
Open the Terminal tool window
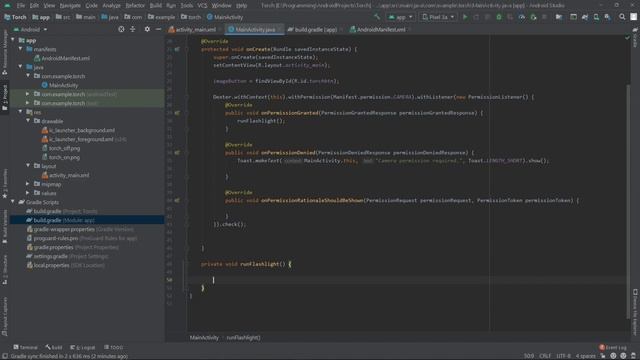[x=26, y=347]
